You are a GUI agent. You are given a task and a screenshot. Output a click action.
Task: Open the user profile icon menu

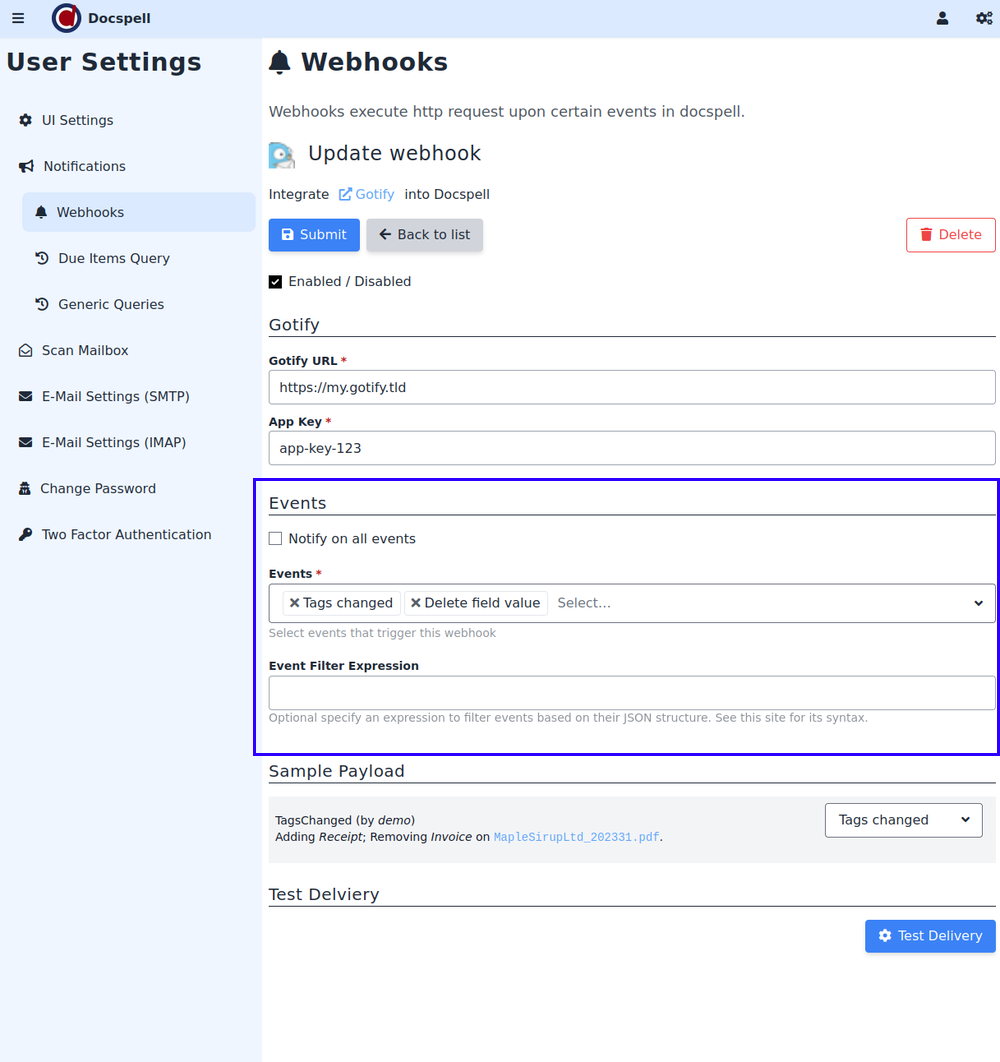(x=942, y=18)
